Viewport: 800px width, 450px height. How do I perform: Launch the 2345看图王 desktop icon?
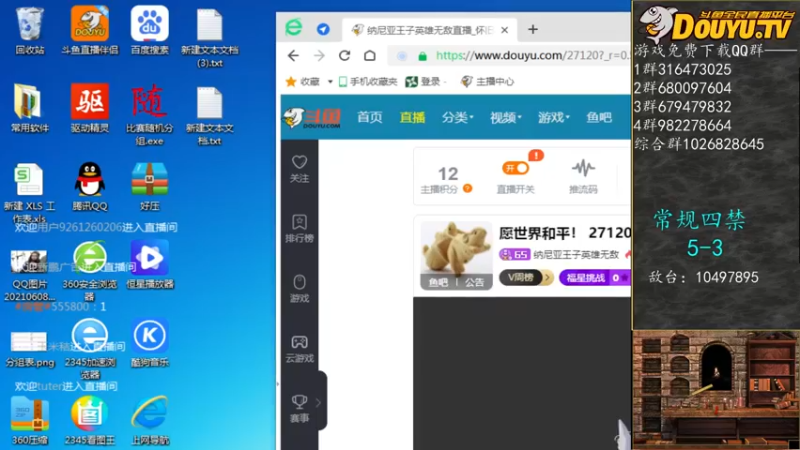click(x=90, y=420)
